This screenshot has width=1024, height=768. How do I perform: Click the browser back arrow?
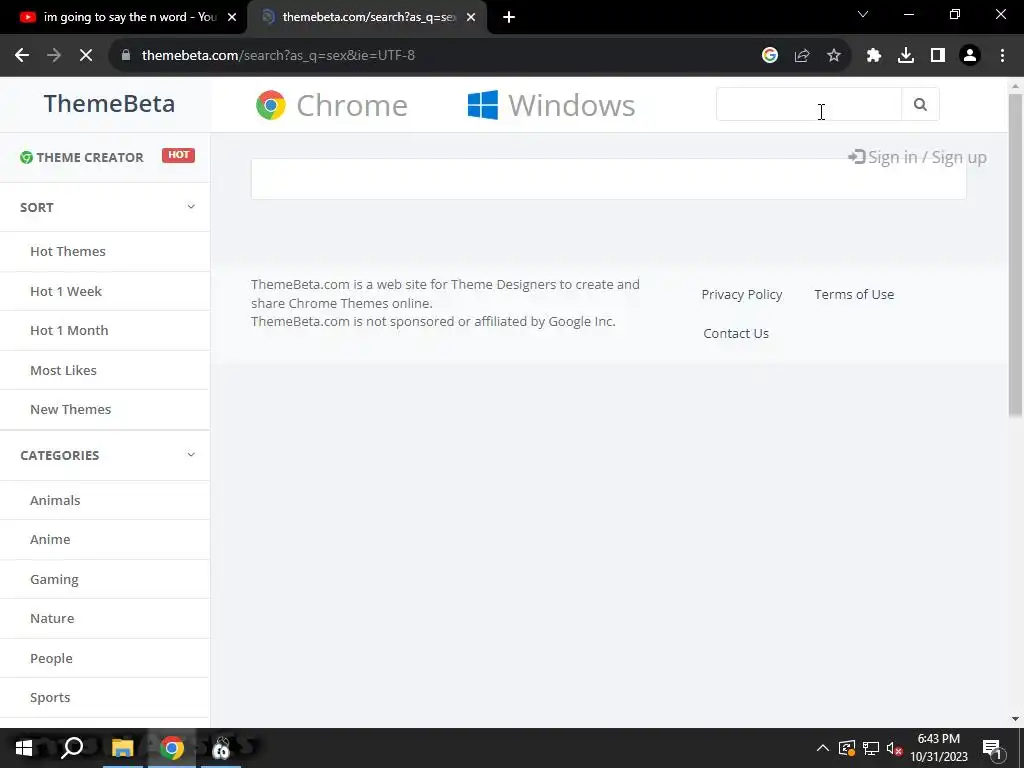[x=22, y=56]
